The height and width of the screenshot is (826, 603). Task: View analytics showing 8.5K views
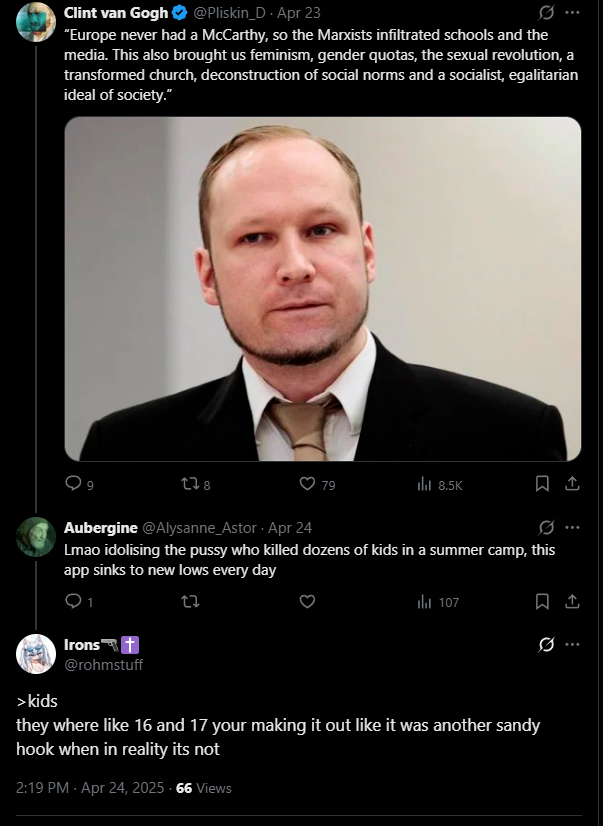click(439, 484)
